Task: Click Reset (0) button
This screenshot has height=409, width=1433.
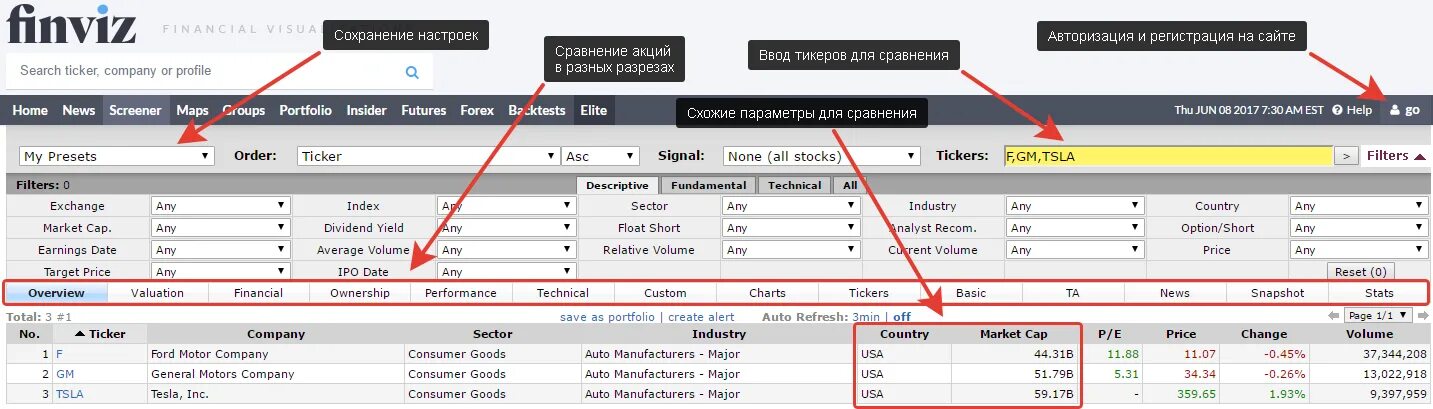Action: click(x=1360, y=272)
